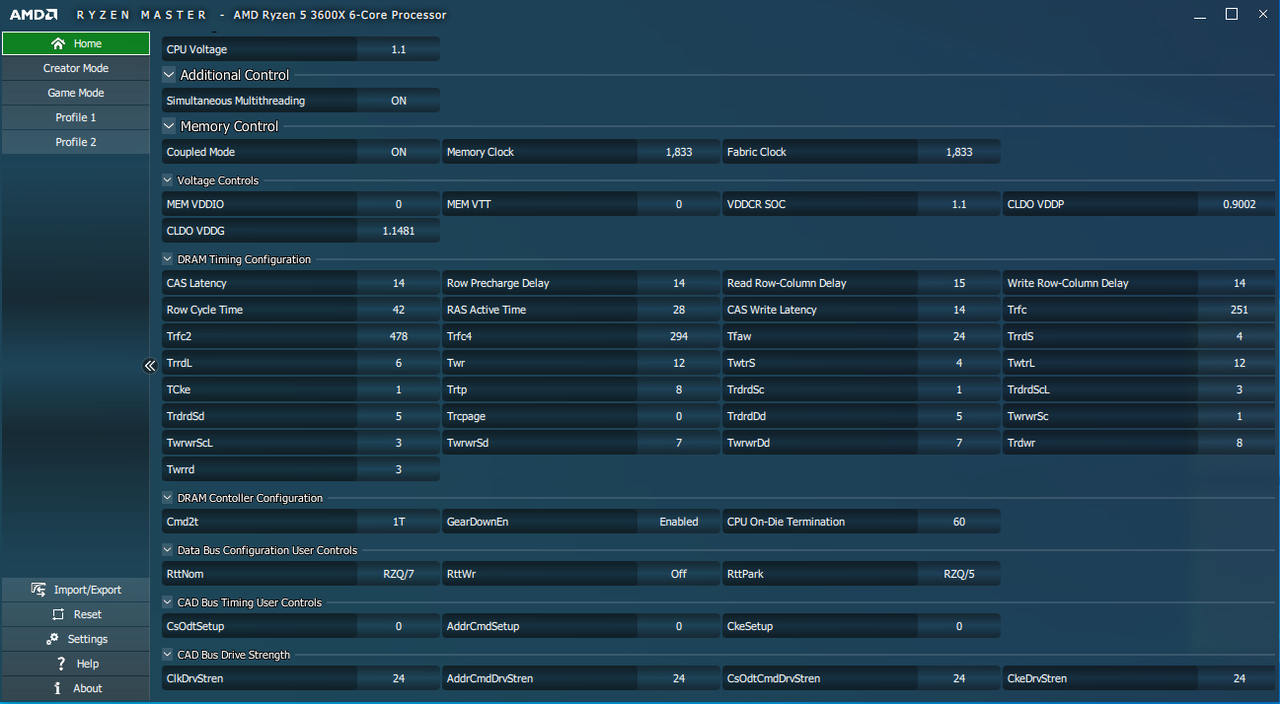Click CPU On-Die Termination value 60
The height and width of the screenshot is (704, 1280).
959,522
